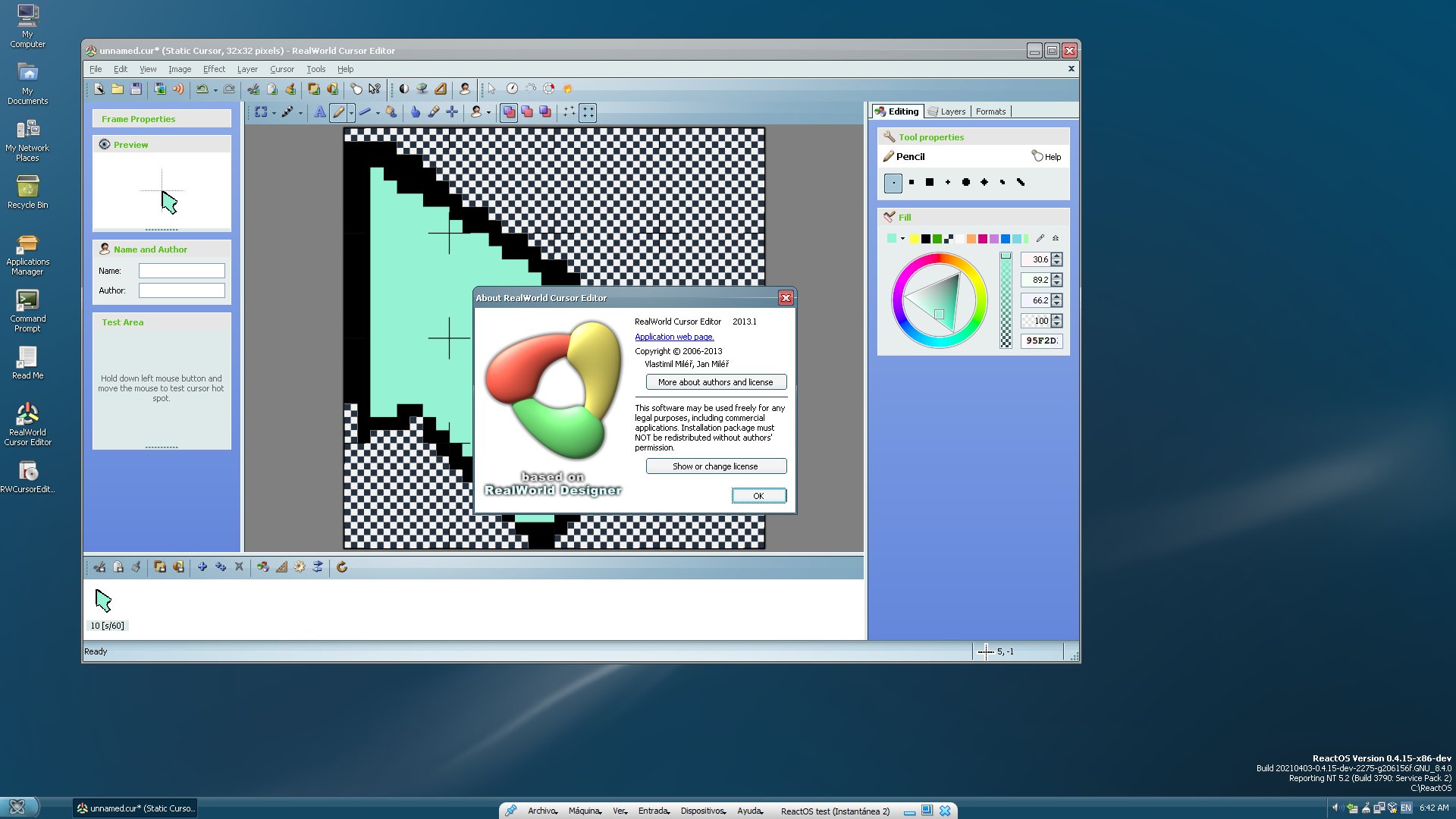Select the blue cross move tool
Image resolution: width=1456 pixels, height=819 pixels.
[452, 112]
